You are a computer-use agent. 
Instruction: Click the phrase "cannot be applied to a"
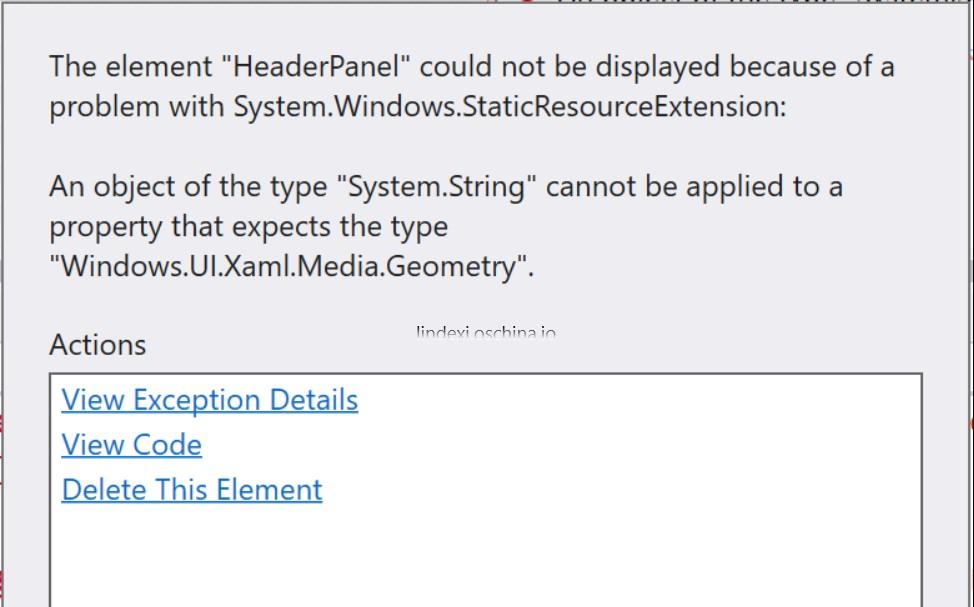(x=694, y=186)
